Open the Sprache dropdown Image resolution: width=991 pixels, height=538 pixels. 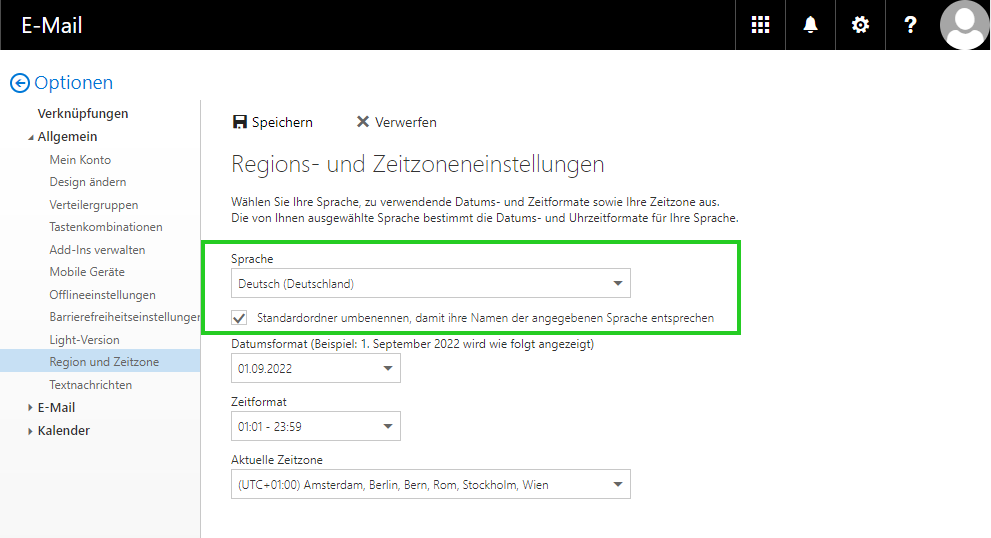430,283
